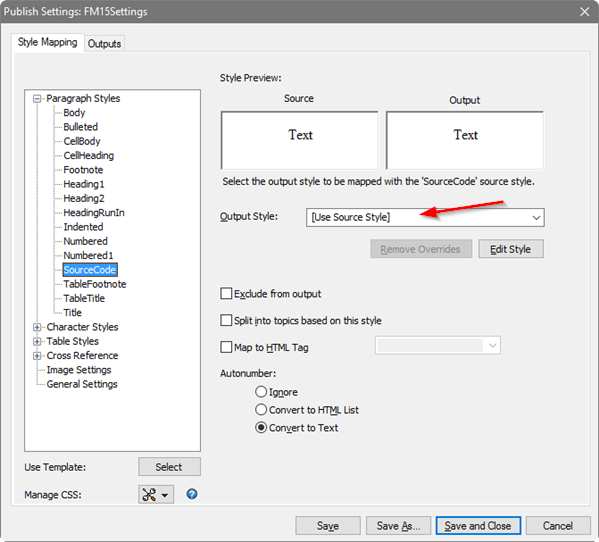Select Heading1 in the paragraph styles tree

coord(84,184)
